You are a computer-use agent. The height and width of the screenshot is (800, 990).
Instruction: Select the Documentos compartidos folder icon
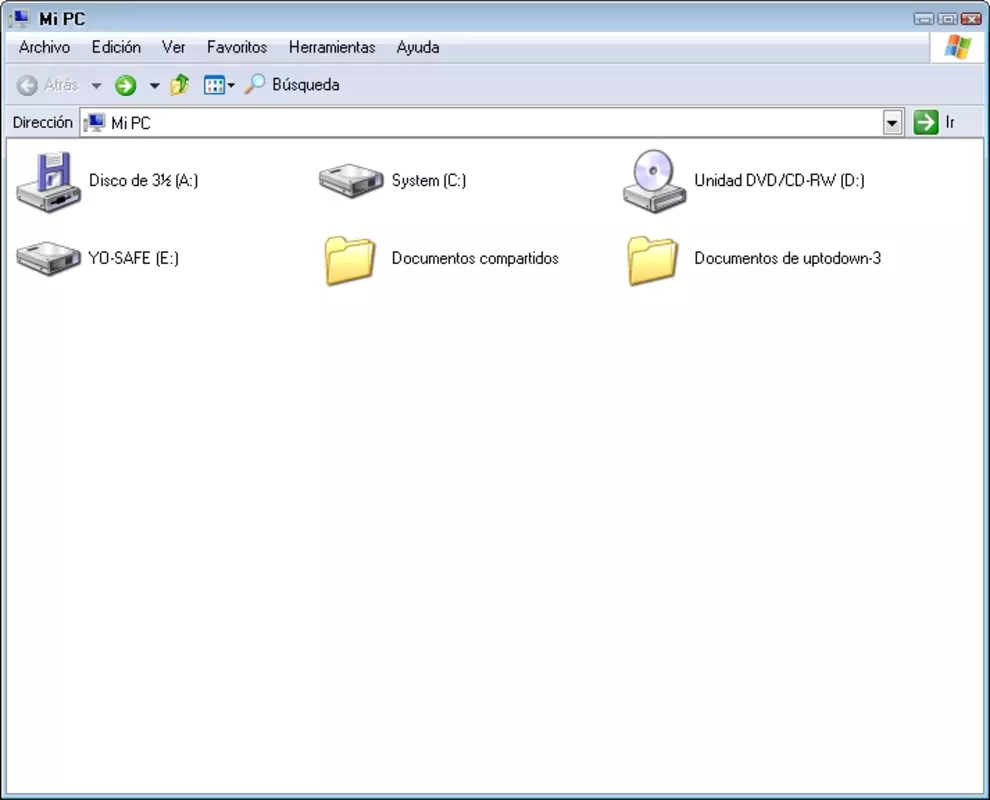350,260
